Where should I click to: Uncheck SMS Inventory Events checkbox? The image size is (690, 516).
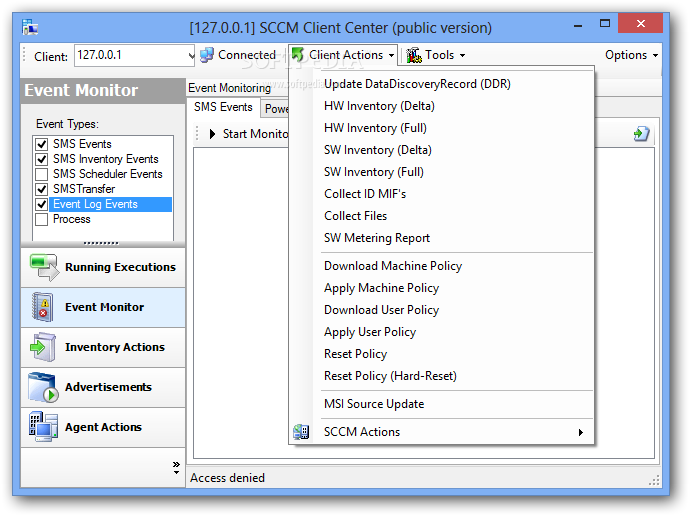[x=42, y=159]
